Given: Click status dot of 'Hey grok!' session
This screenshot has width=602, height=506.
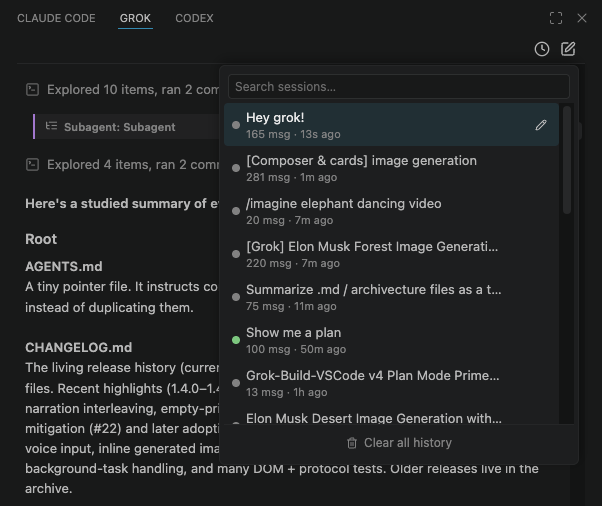Looking at the screenshot, I should 236,125.
